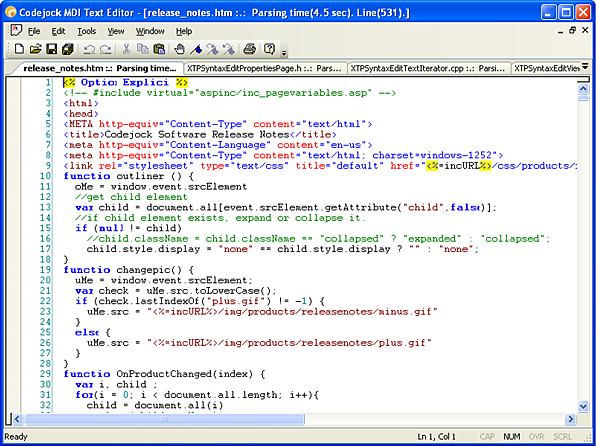Image resolution: width=596 pixels, height=446 pixels.
Task: Open the File menu
Action: 34,31
